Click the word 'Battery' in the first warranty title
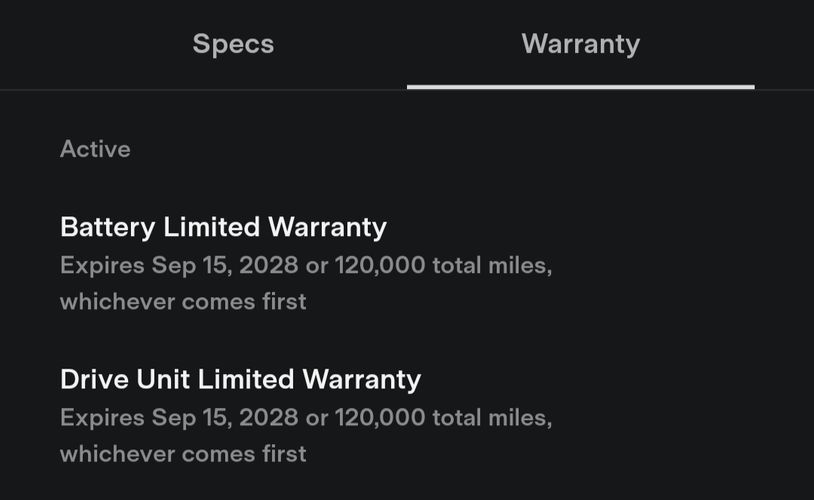 (107, 227)
